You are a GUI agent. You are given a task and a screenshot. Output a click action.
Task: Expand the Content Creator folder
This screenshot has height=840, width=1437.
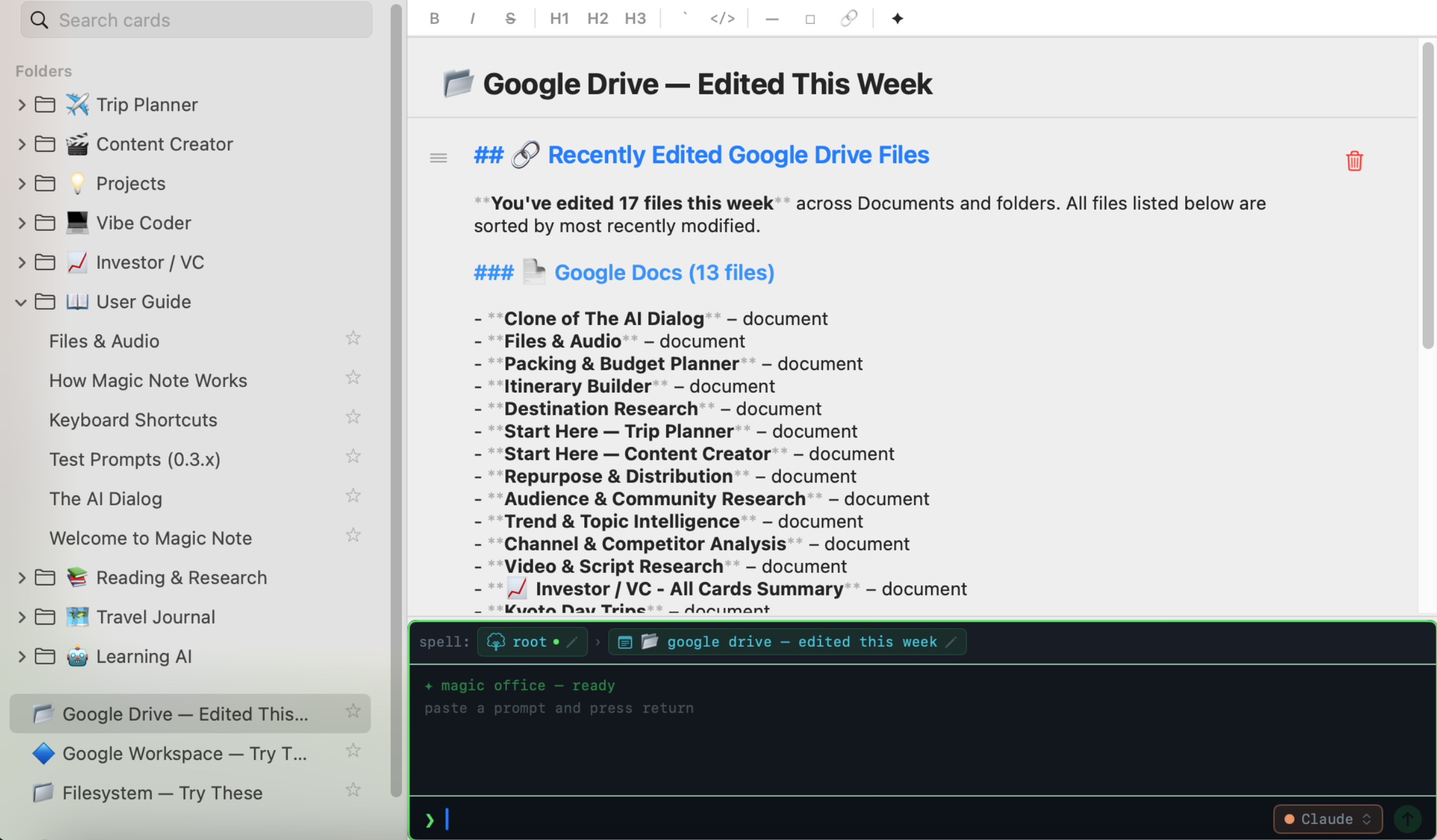coord(22,144)
